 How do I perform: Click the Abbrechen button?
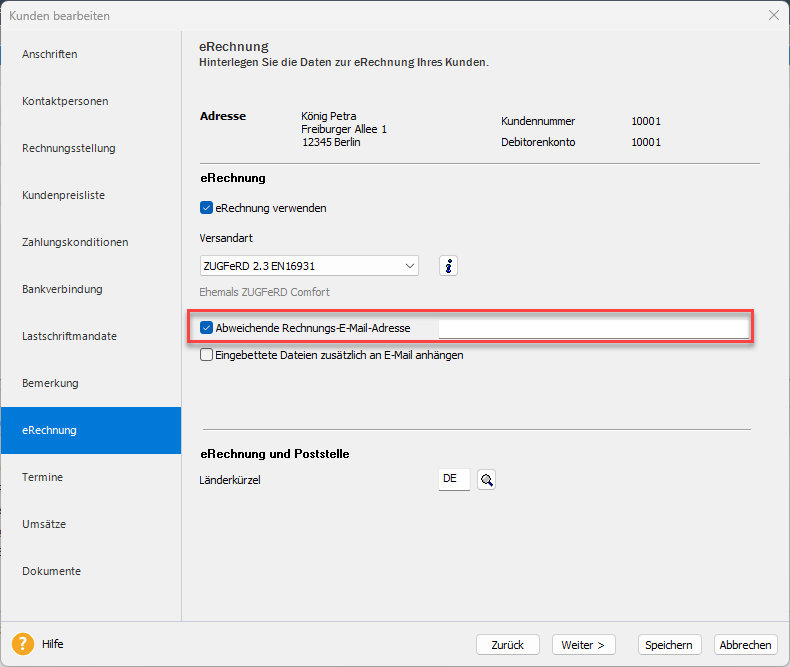(746, 644)
